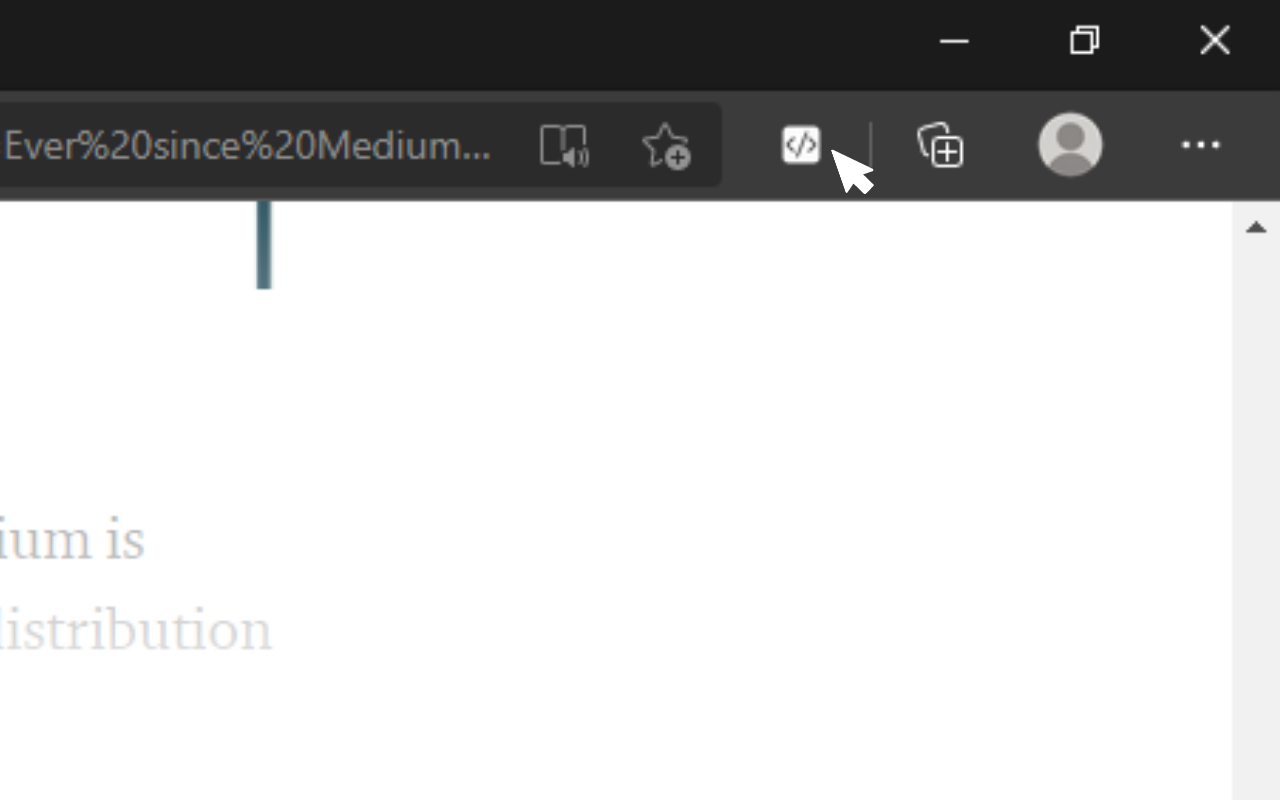
Task: Open the Settings and more ellipsis menu
Action: click(1200, 145)
